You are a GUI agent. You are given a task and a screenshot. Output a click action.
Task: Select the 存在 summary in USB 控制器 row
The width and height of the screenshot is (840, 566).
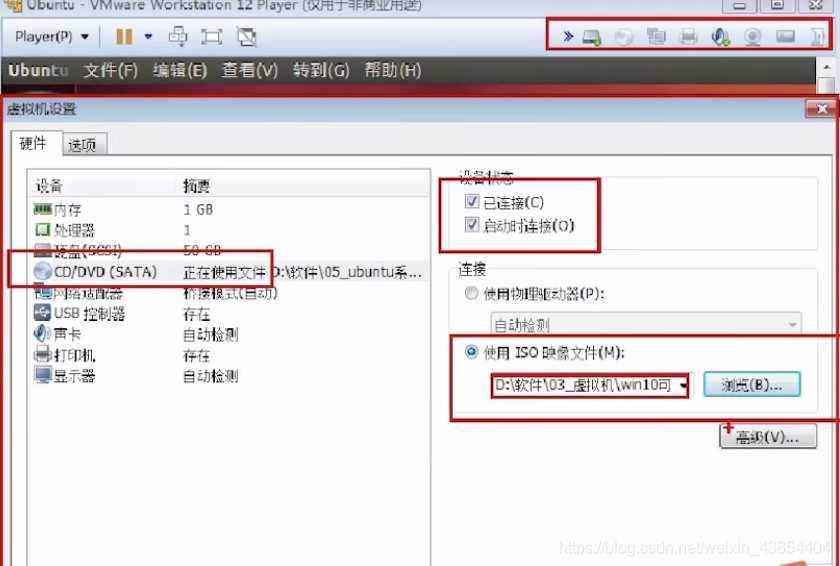(x=197, y=314)
